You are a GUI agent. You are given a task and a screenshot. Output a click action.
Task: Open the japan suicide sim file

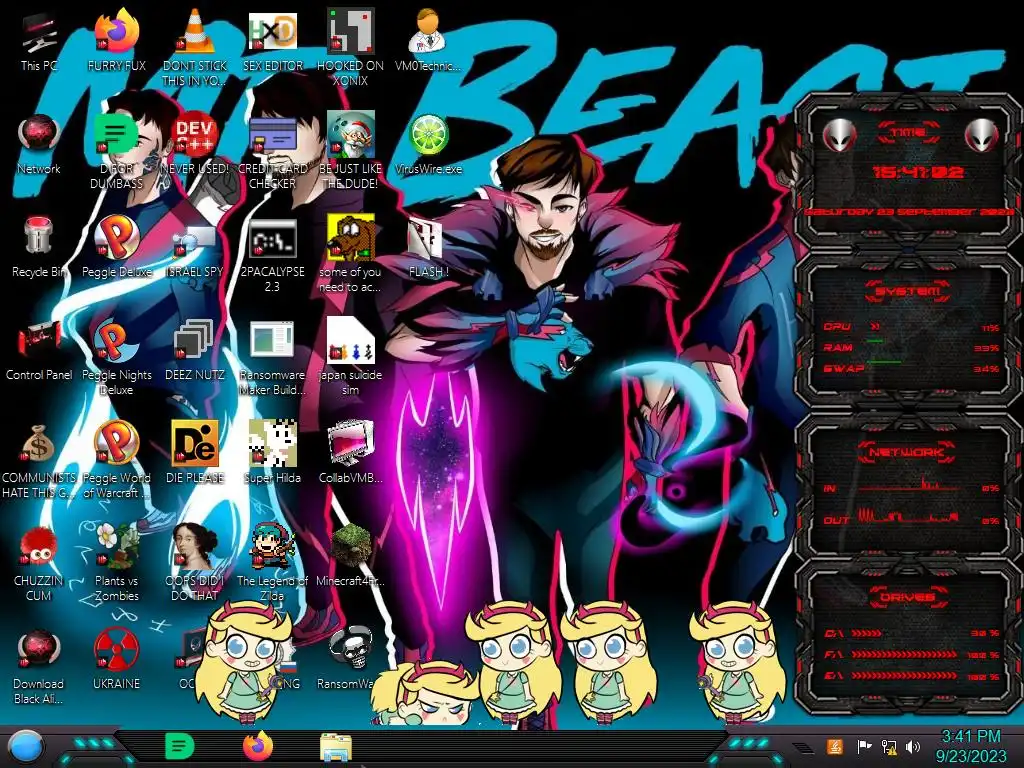point(351,340)
